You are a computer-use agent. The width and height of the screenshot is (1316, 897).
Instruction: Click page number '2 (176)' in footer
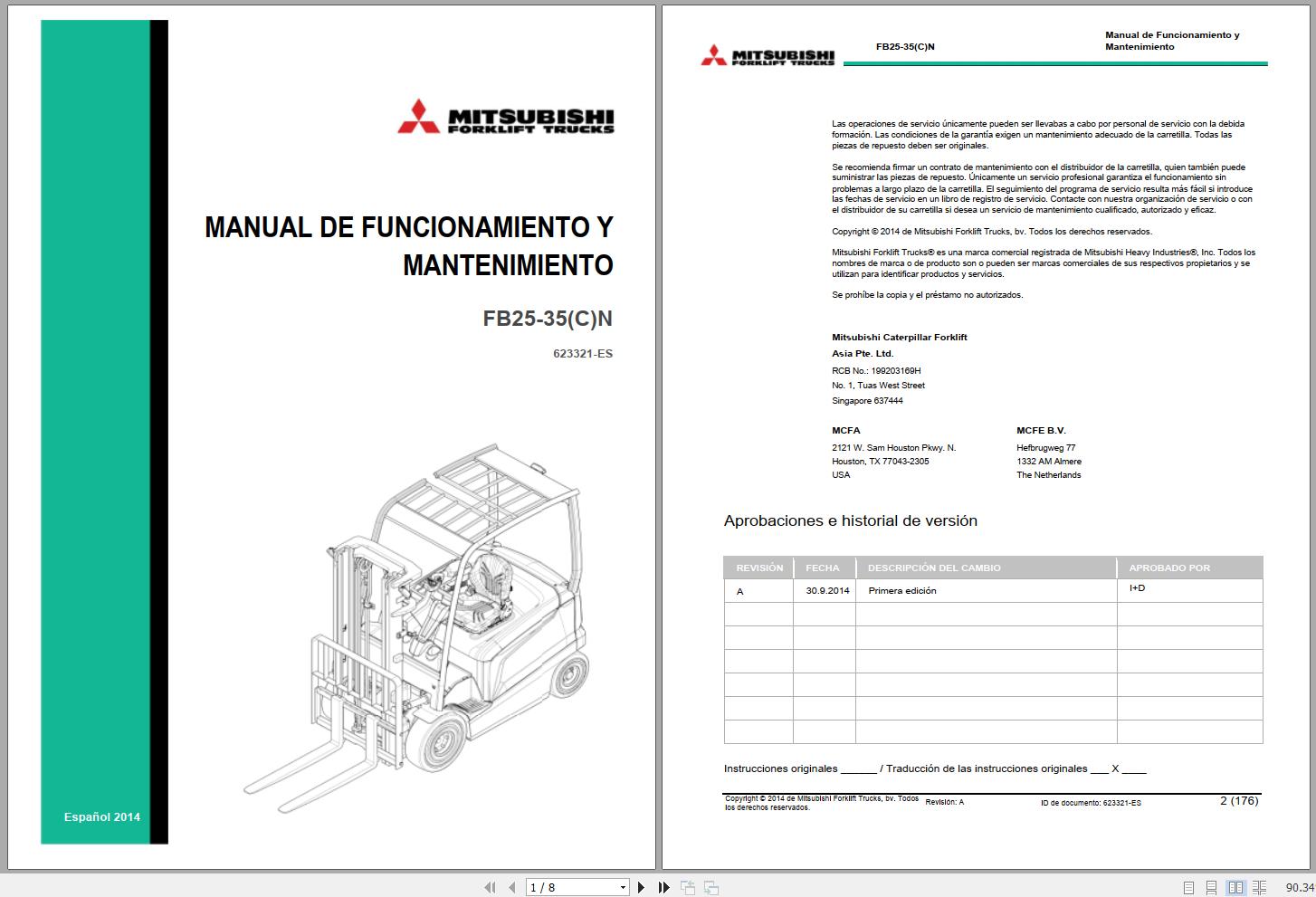pos(1239,800)
